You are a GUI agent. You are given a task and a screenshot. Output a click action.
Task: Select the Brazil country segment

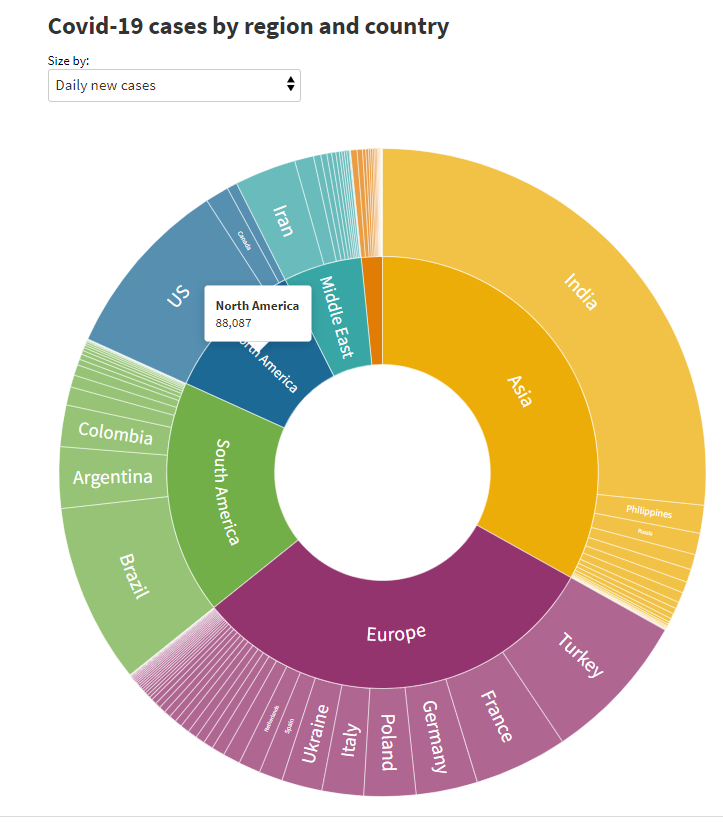click(133, 575)
